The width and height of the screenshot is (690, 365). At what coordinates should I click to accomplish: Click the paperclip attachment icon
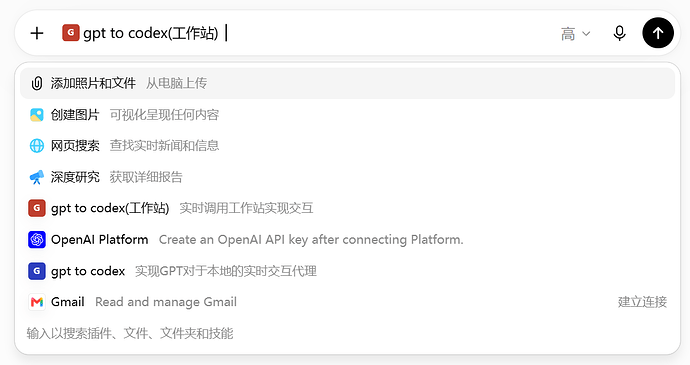click(x=37, y=83)
